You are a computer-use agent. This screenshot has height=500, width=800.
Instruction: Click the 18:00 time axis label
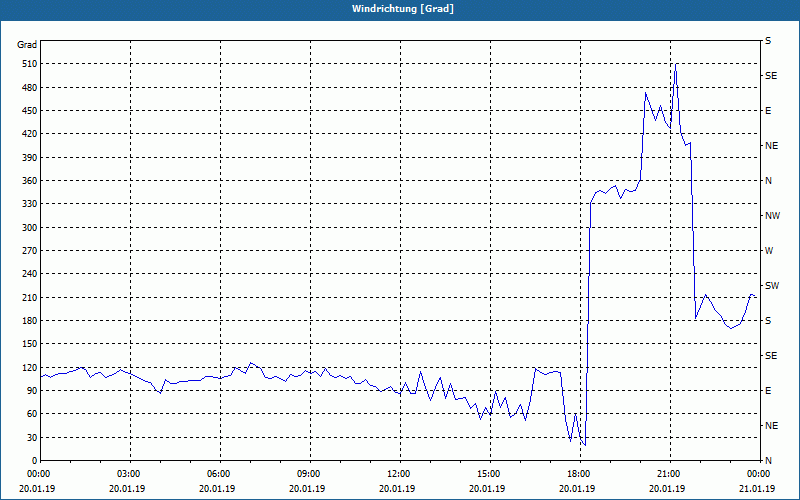click(x=580, y=474)
